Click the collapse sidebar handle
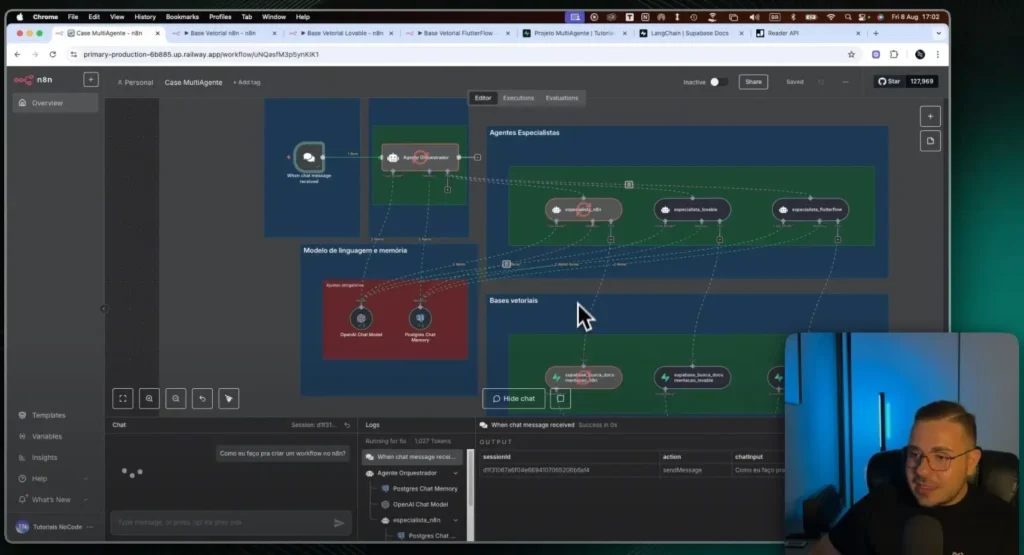Viewport: 1024px width, 555px height. click(x=104, y=309)
